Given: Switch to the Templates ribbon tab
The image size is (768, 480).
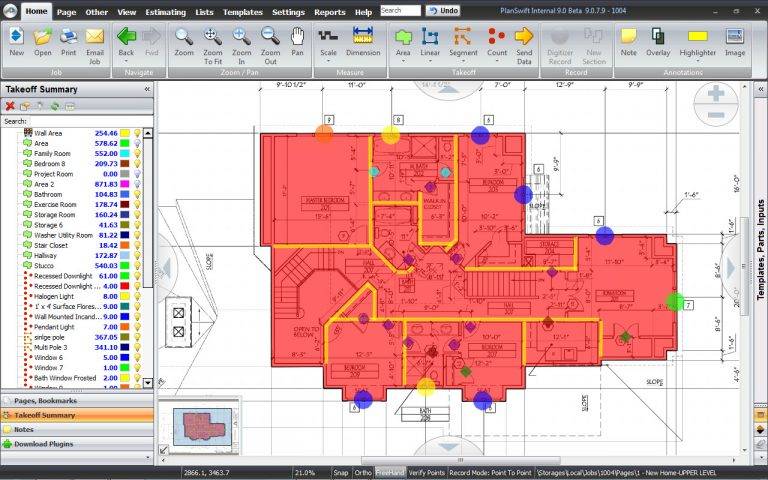Looking at the screenshot, I should pyautogui.click(x=245, y=10).
